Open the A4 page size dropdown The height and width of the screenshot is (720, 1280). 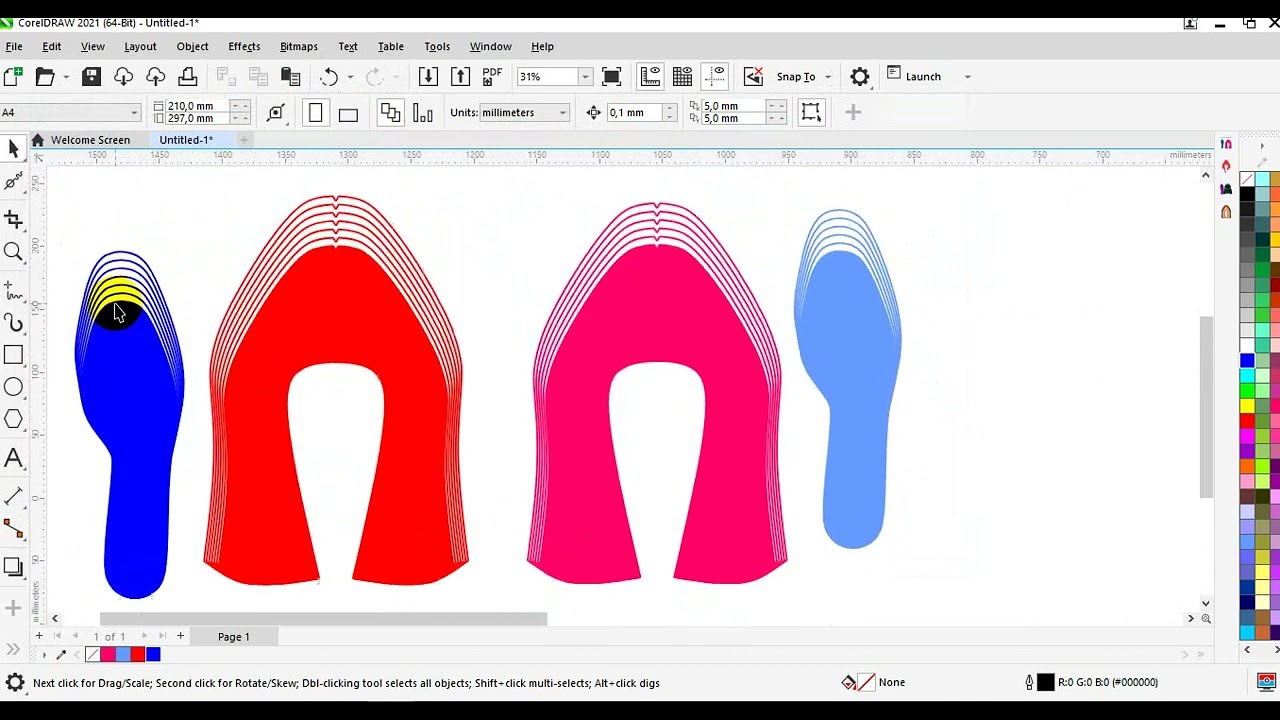tap(134, 112)
